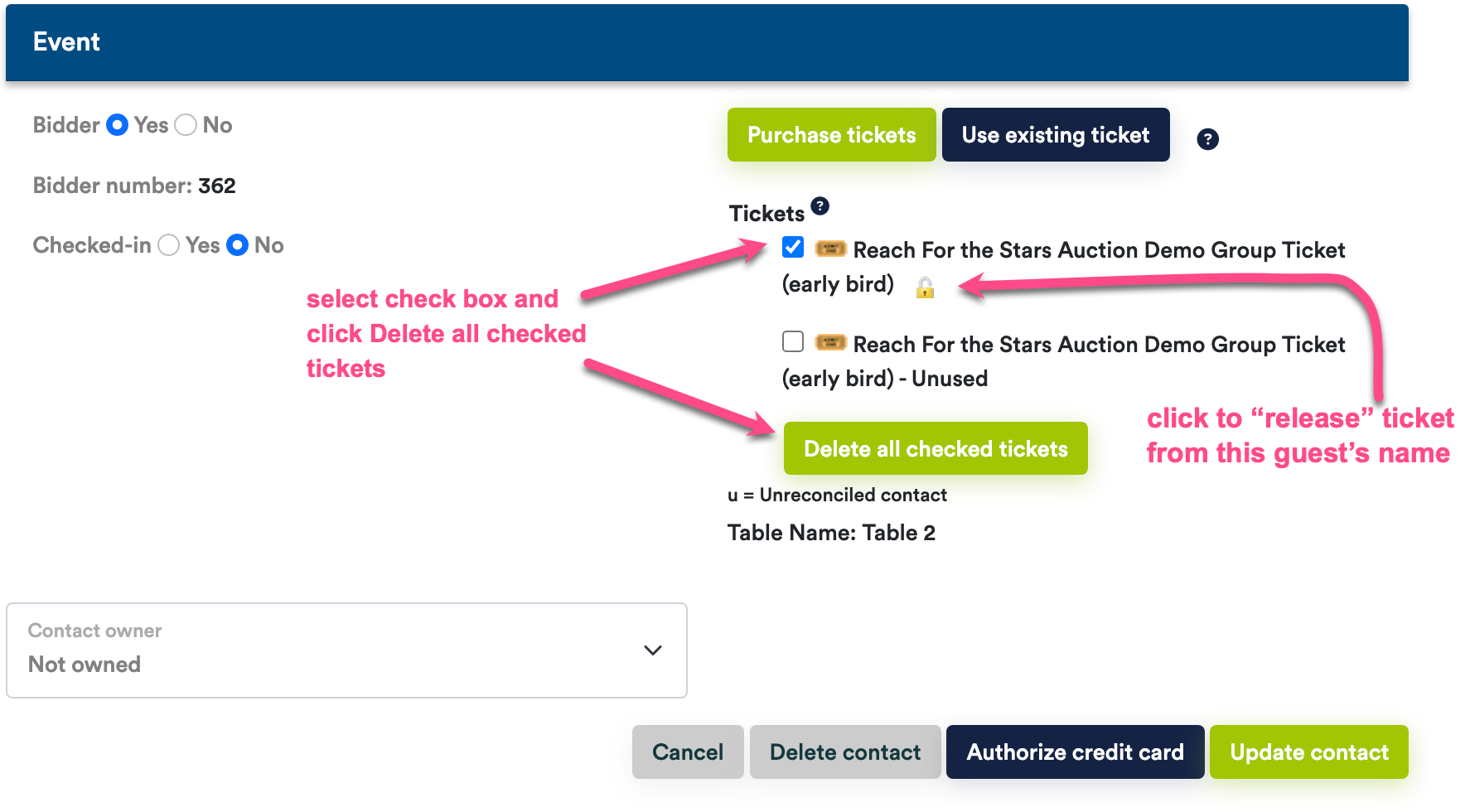Open the Not owned contact owner selector
Image resolution: width=1470 pixels, height=812 pixels.
(346, 650)
